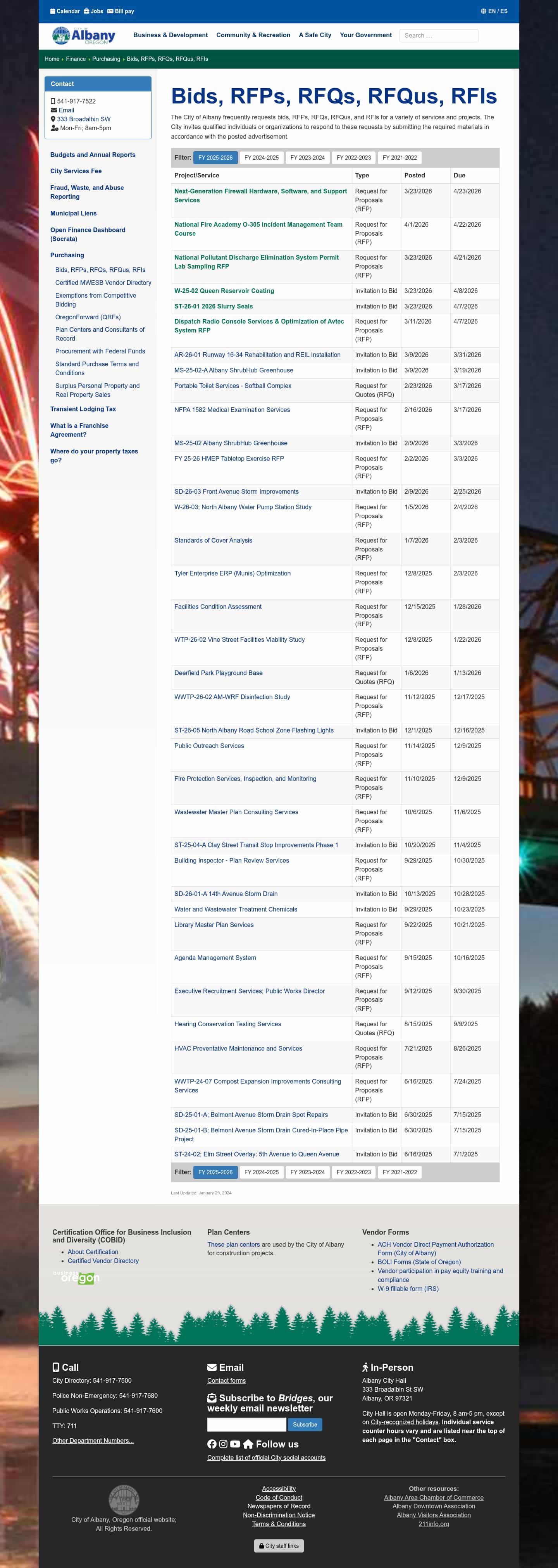
Task: Open 'These plan centers' link
Action: tap(234, 1245)
